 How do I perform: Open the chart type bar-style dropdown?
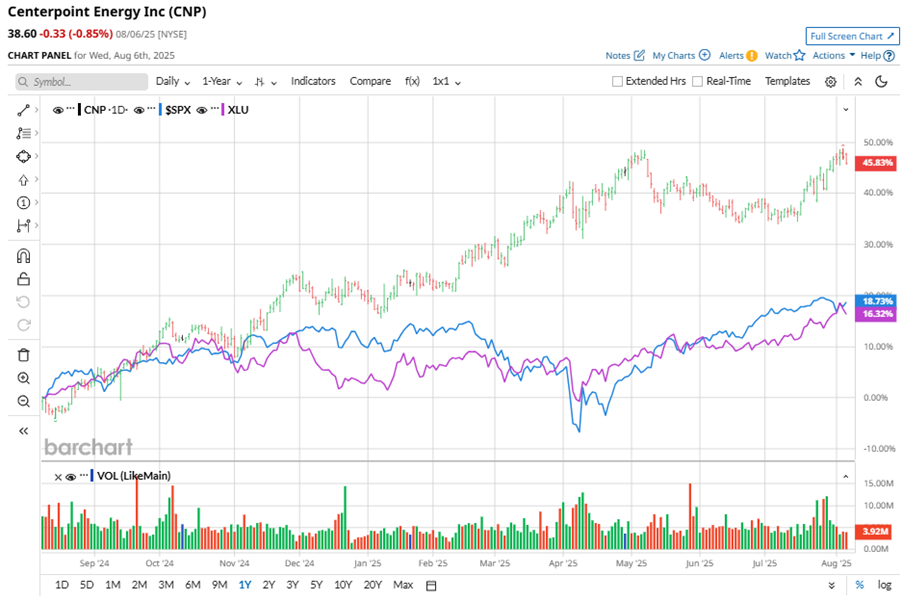point(265,82)
